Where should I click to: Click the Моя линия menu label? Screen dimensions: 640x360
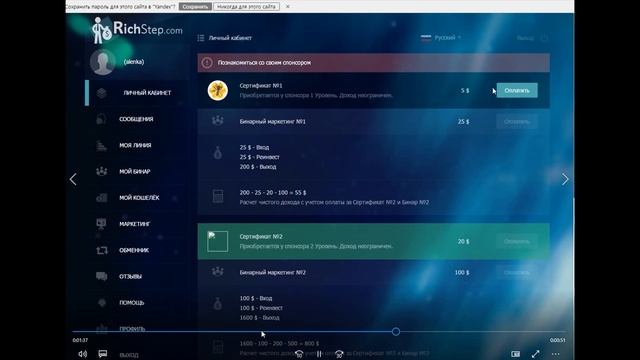point(135,145)
